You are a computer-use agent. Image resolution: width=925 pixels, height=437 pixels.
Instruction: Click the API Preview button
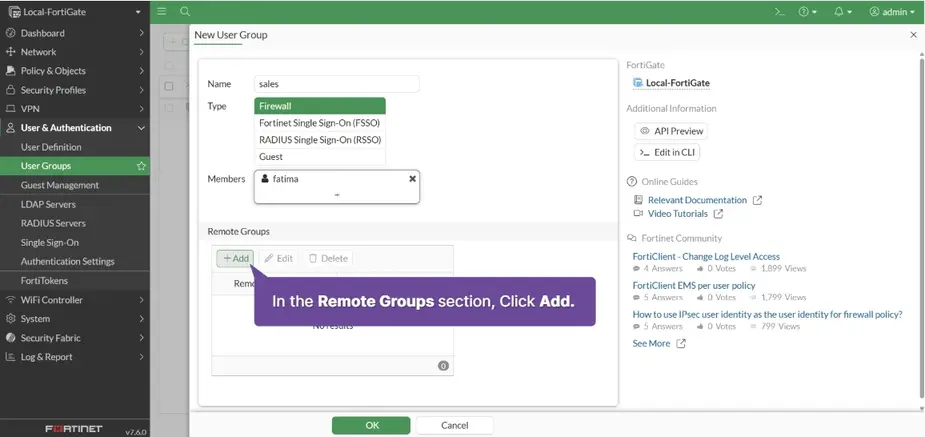coord(671,131)
